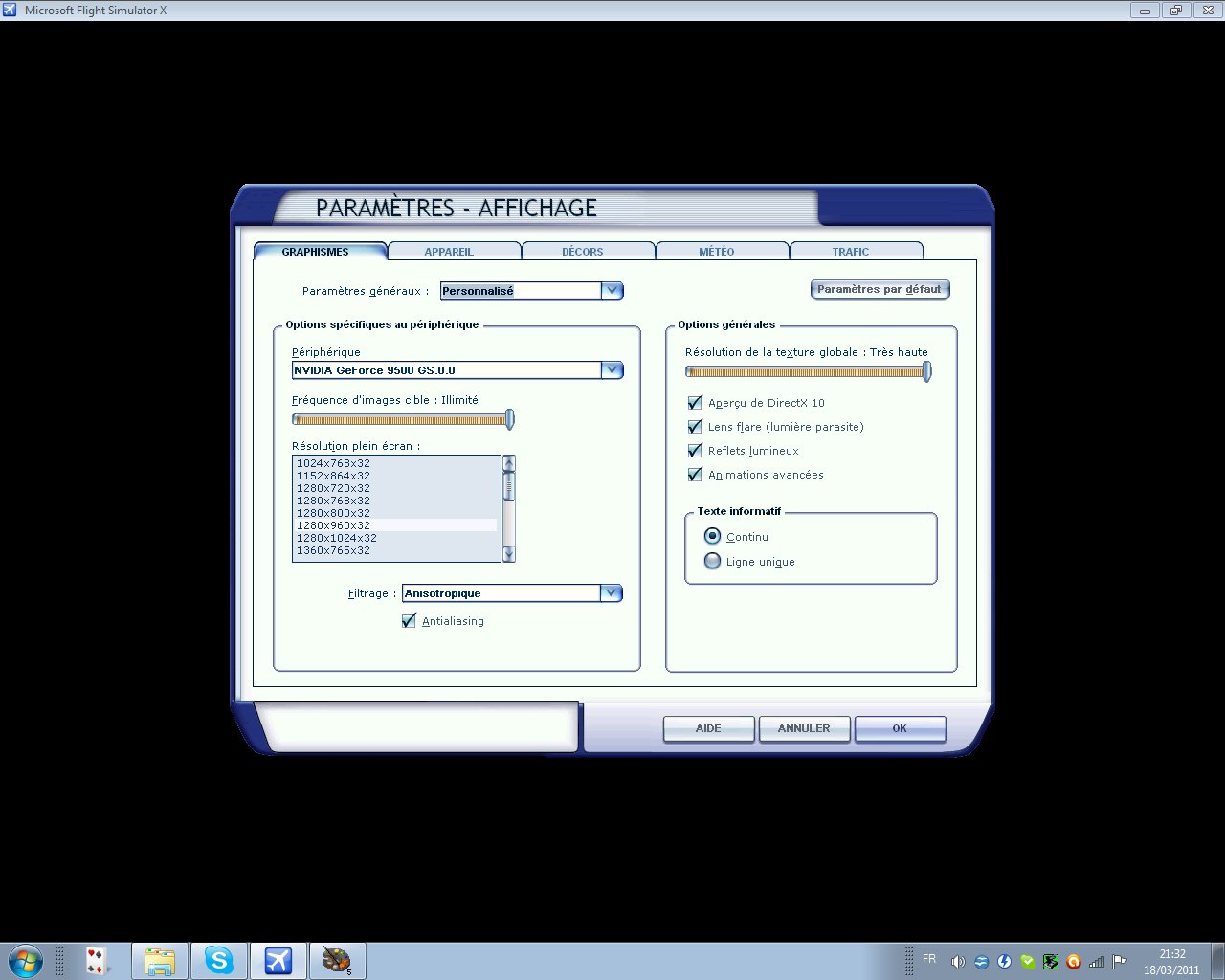Click the resolution list scroll-up arrow
Screen dimensions: 1225x980
coord(508,463)
